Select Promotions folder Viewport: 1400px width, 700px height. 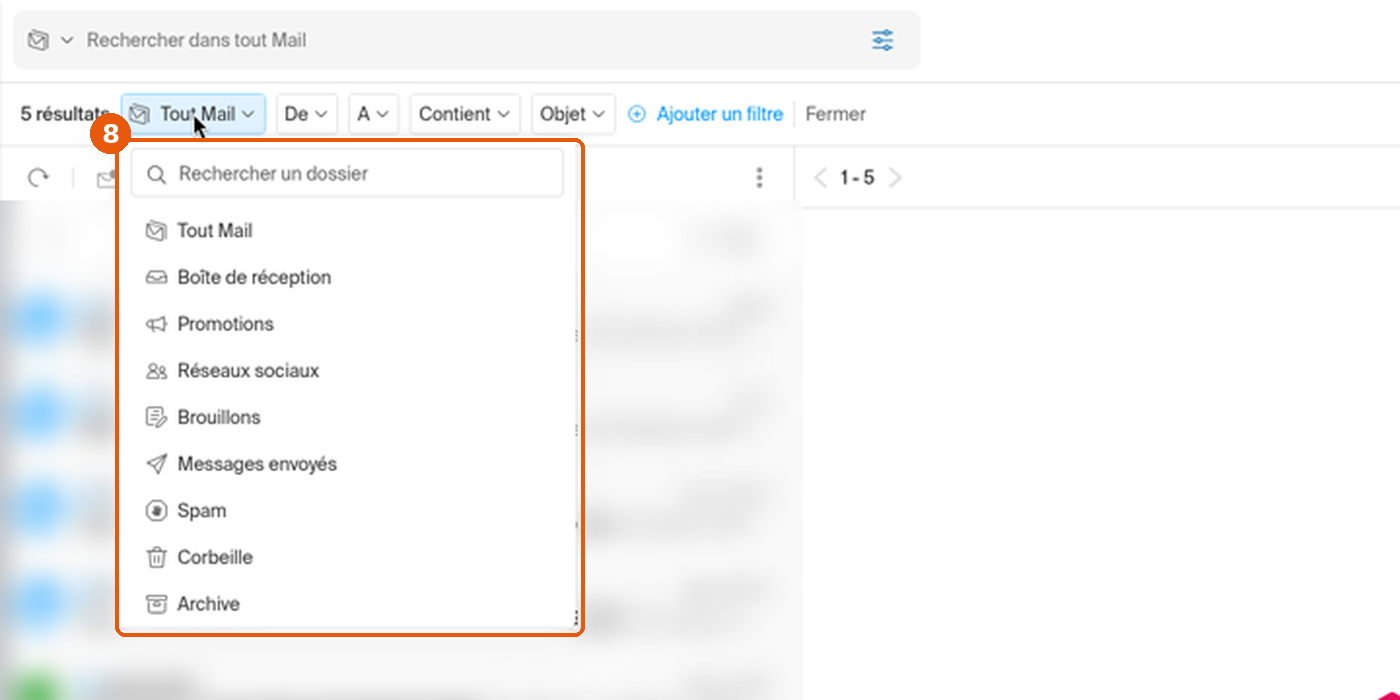click(347, 324)
